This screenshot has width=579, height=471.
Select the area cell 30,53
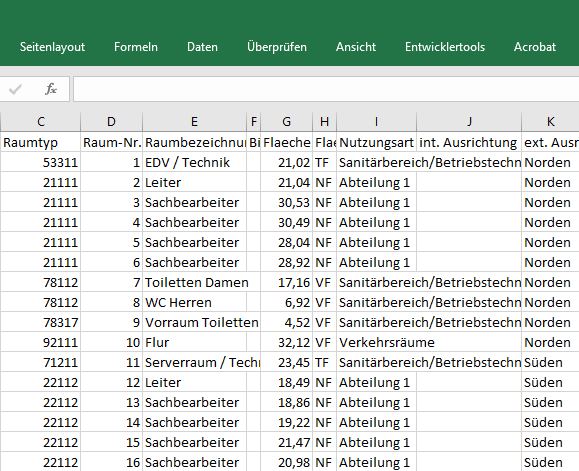[287, 202]
